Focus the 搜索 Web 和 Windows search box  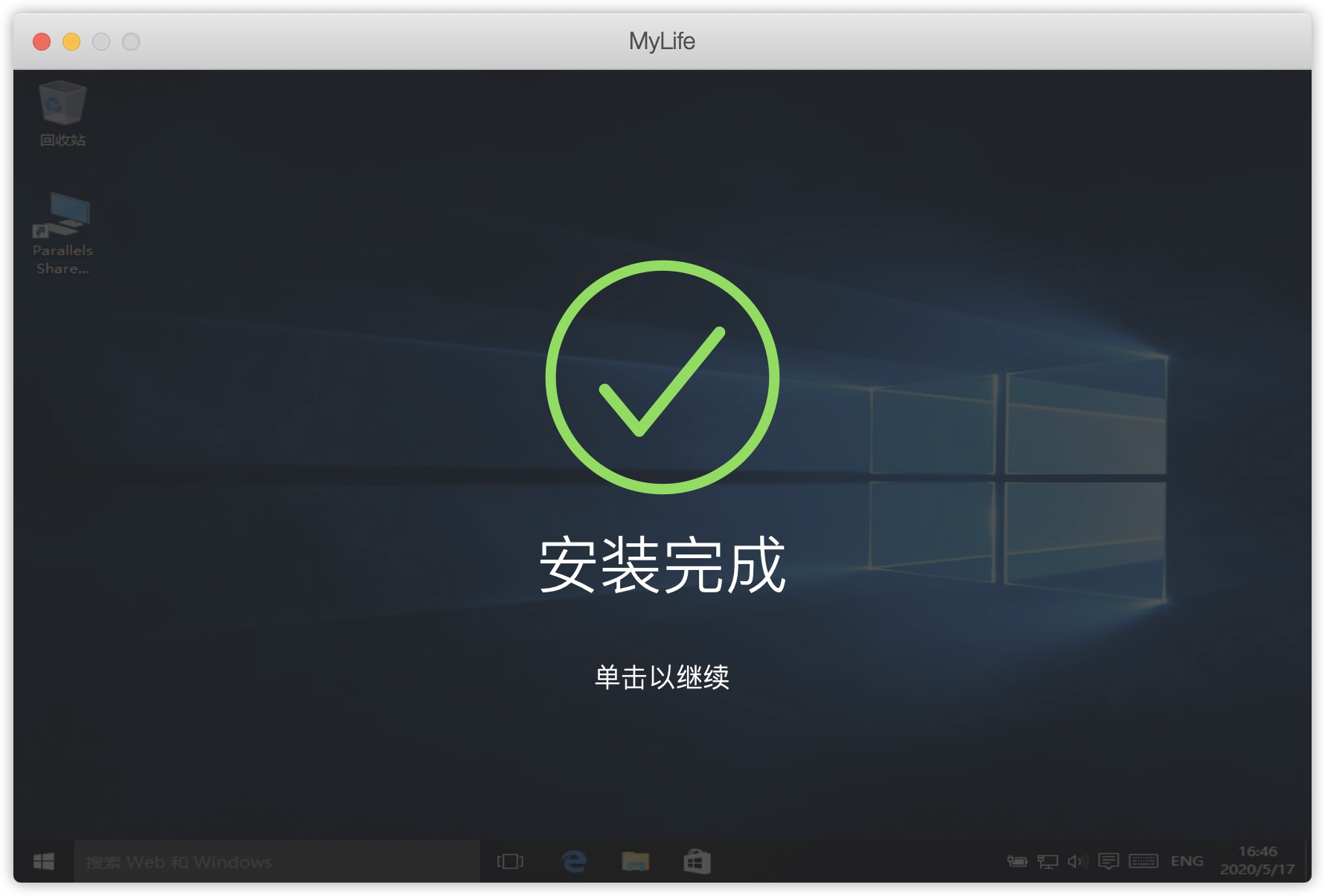(277, 862)
